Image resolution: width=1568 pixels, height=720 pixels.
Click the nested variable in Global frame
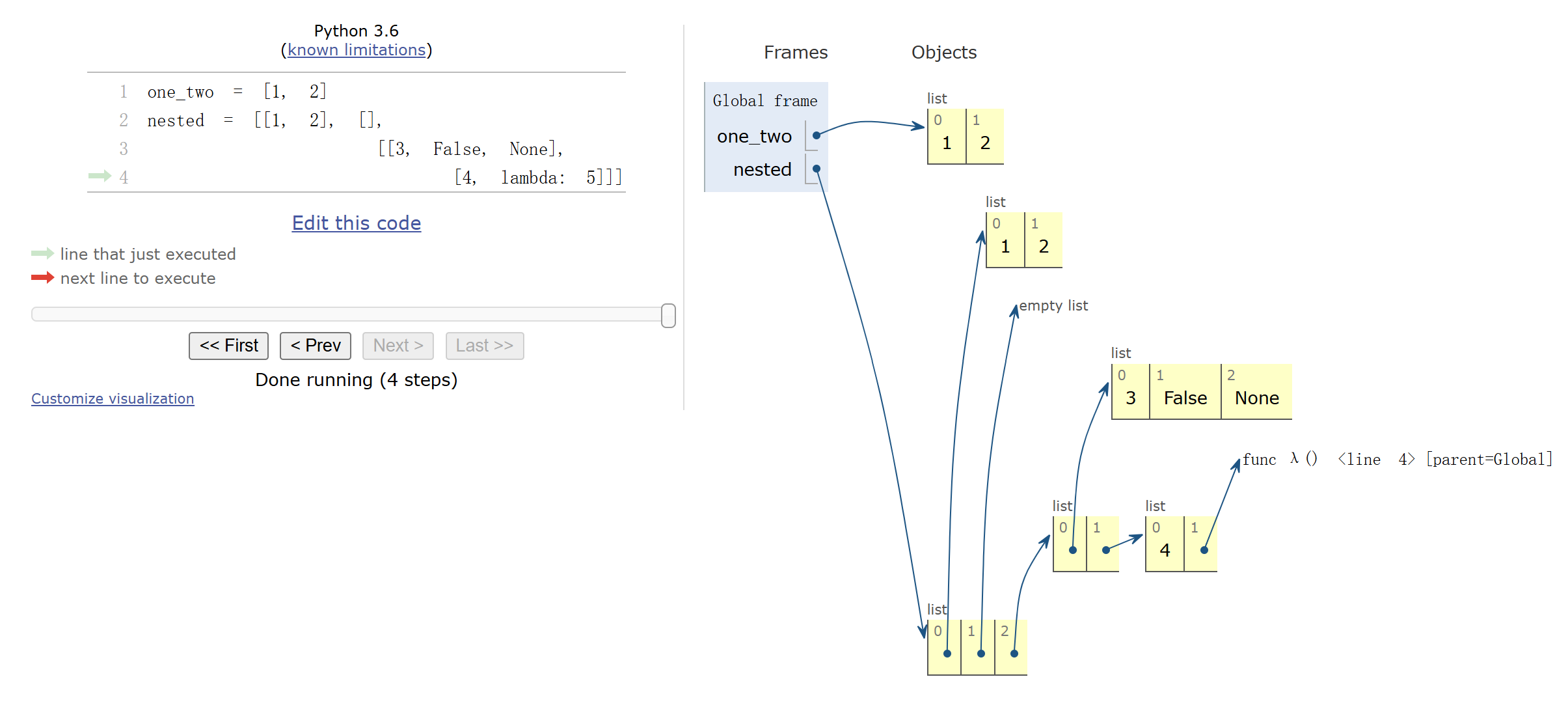click(x=763, y=169)
